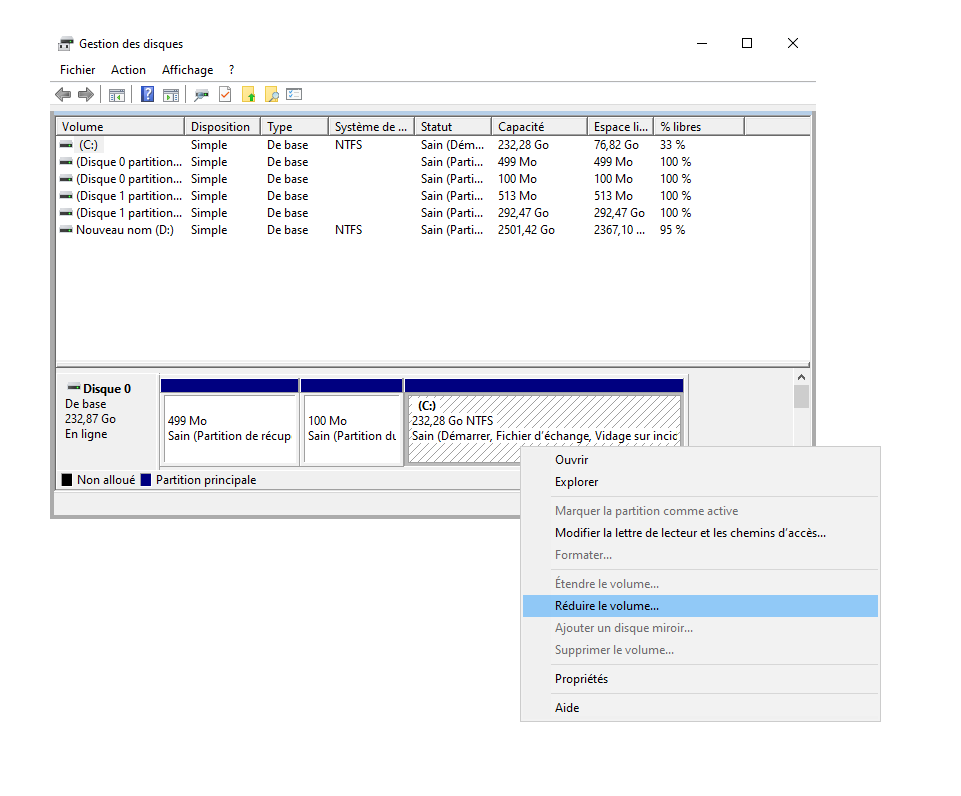Toggle the action pane toolbar icon
This screenshot has width=961, height=796.
(x=171, y=95)
